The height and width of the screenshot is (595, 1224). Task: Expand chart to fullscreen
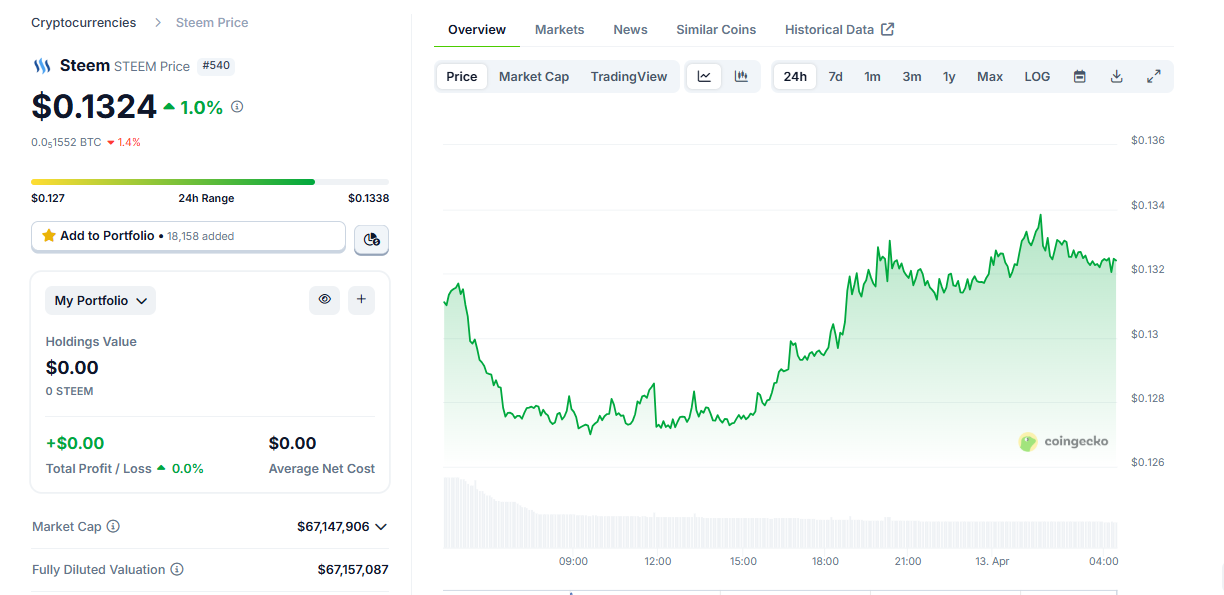(1153, 77)
